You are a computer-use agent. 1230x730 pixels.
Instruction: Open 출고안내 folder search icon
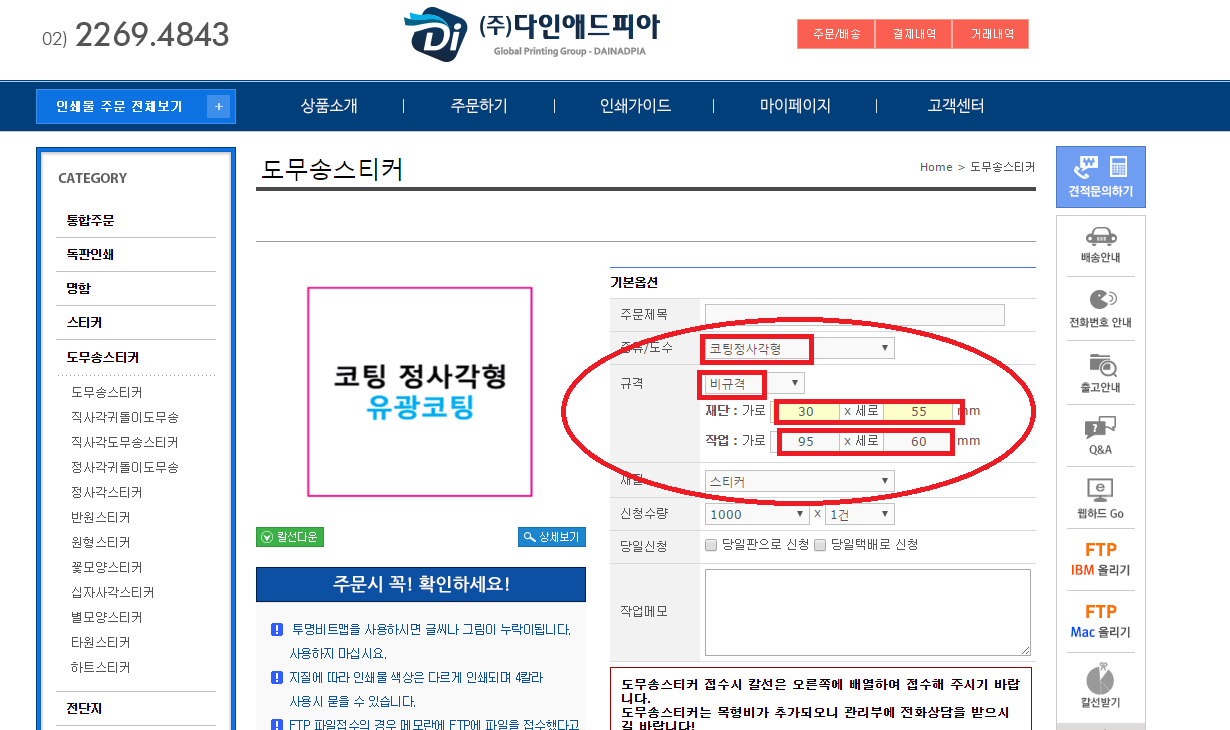[1100, 365]
